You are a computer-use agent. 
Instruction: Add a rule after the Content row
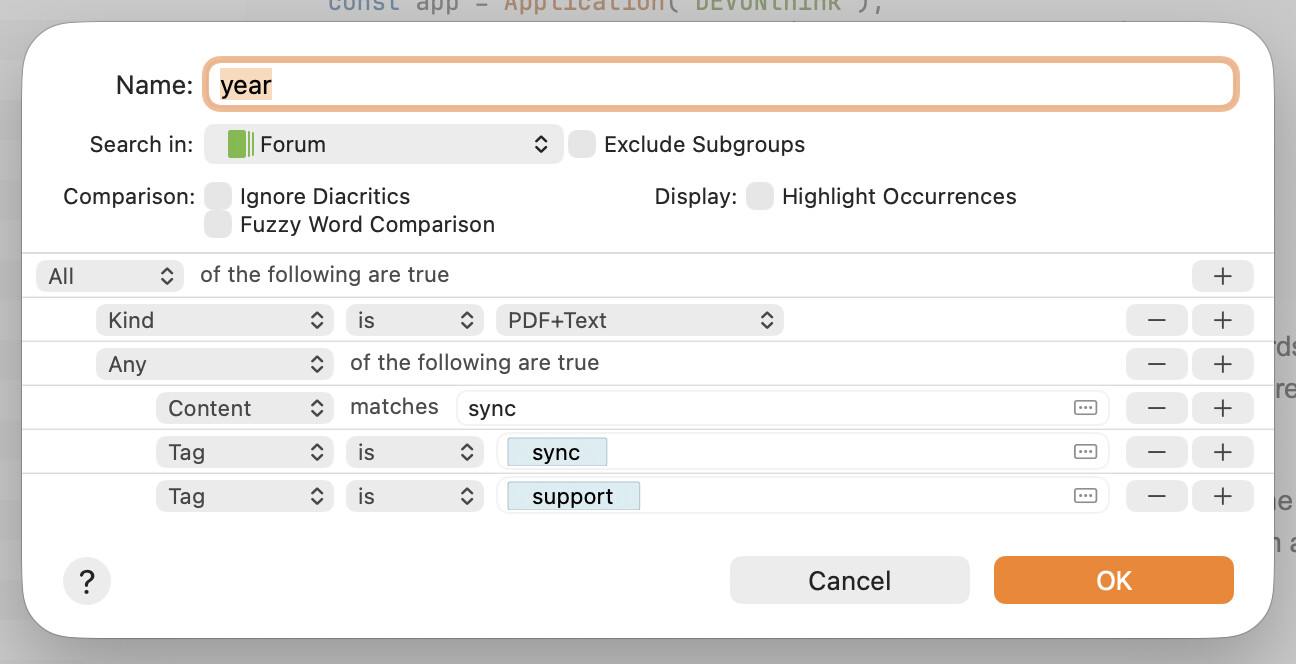pyautogui.click(x=1222, y=408)
